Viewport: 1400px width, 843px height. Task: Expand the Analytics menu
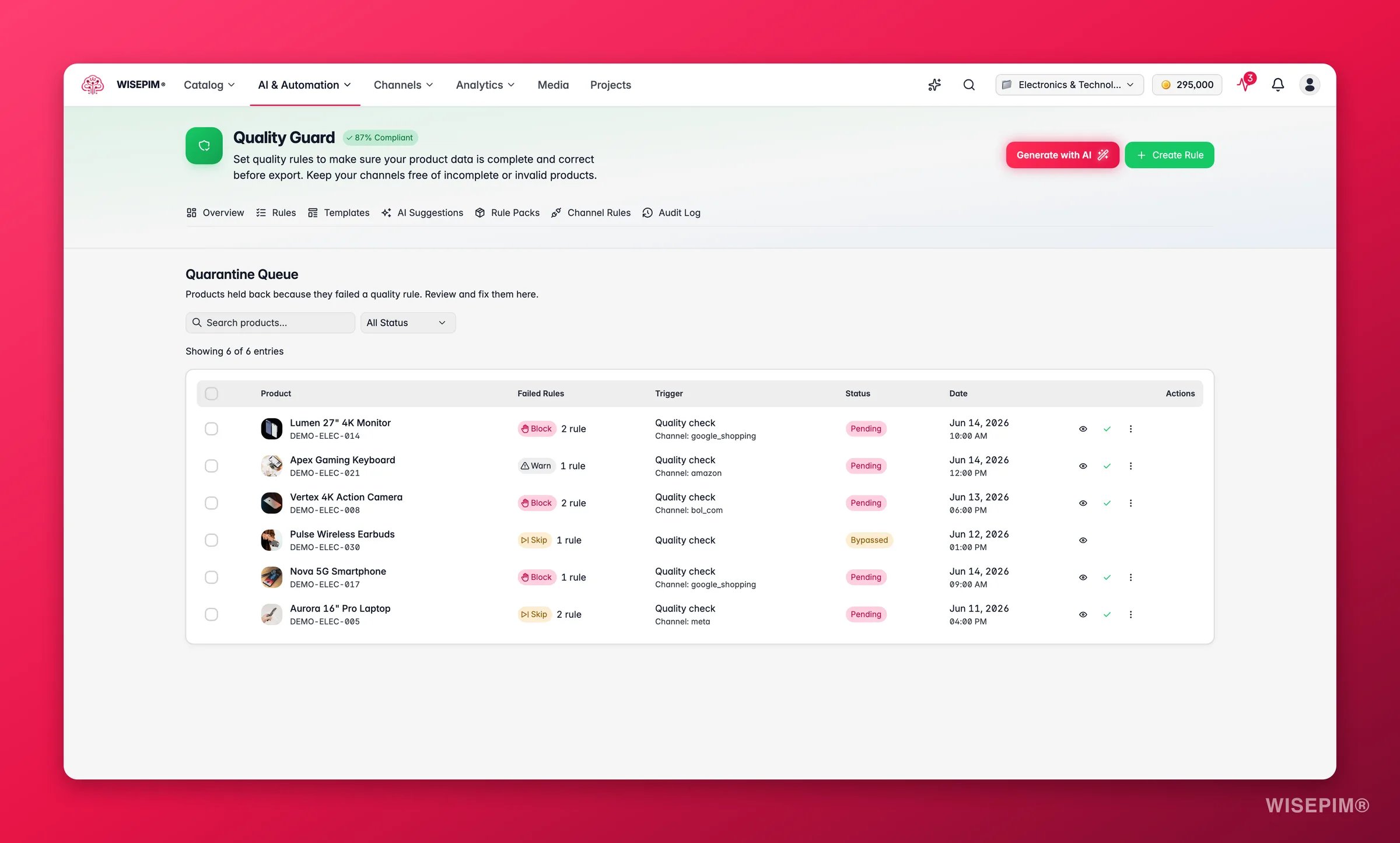[x=485, y=85]
